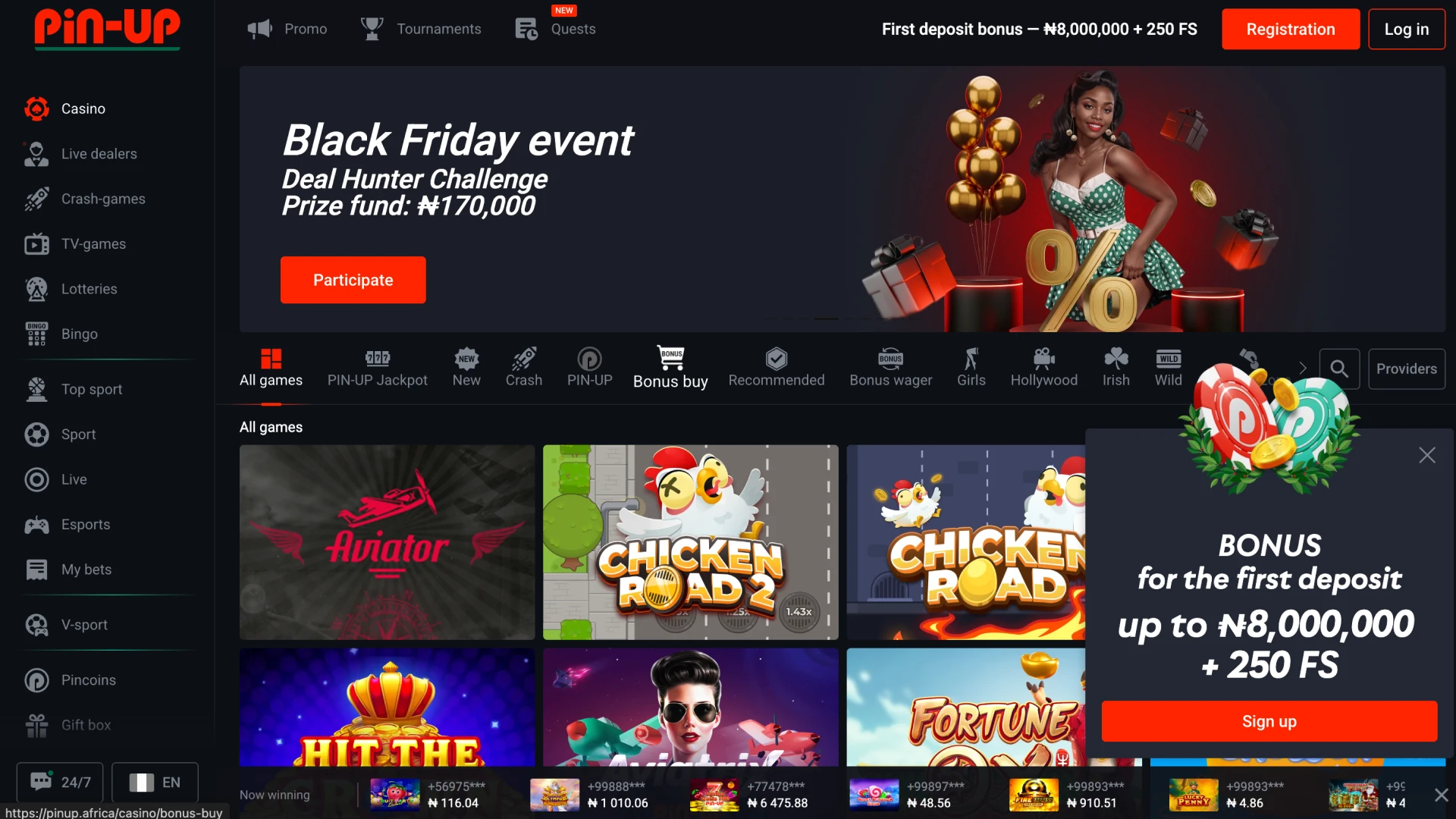Open the EN language selector
The width and height of the screenshot is (1456, 819).
click(155, 782)
